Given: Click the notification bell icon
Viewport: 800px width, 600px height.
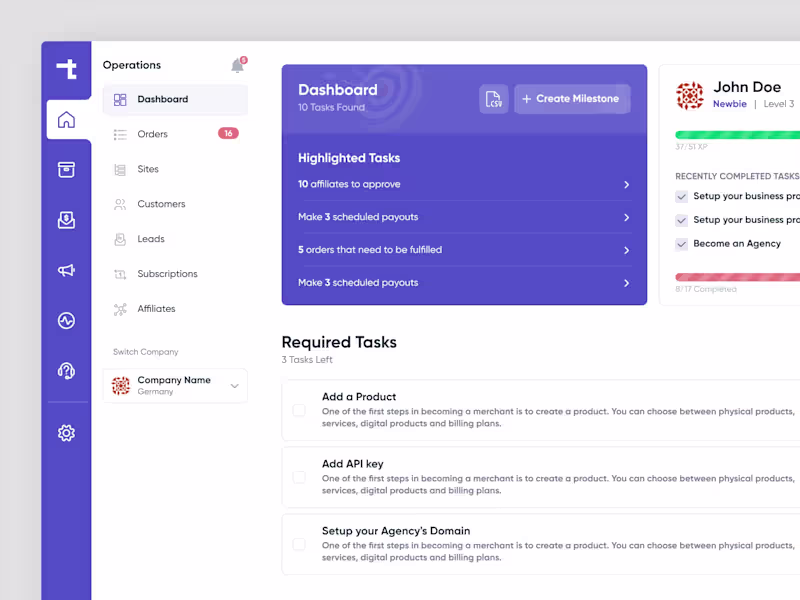Looking at the screenshot, I should point(237,66).
